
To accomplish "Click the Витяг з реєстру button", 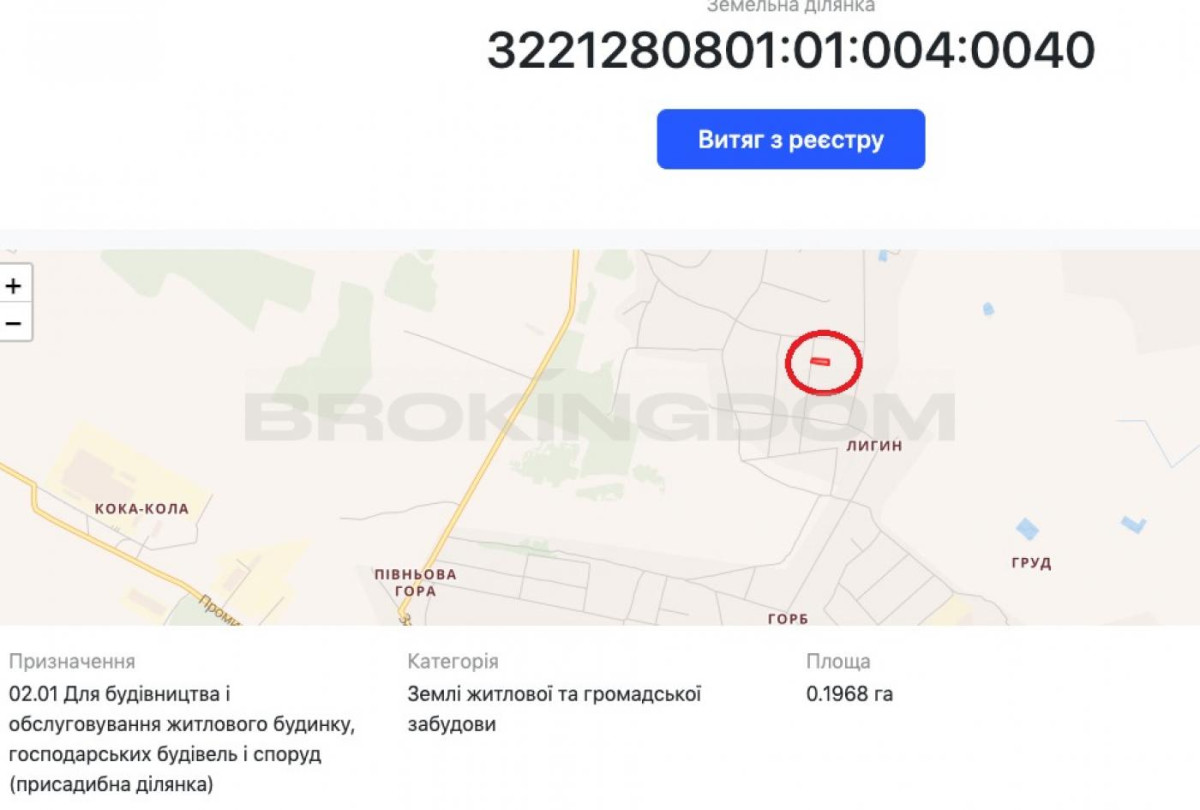I will [x=790, y=139].
